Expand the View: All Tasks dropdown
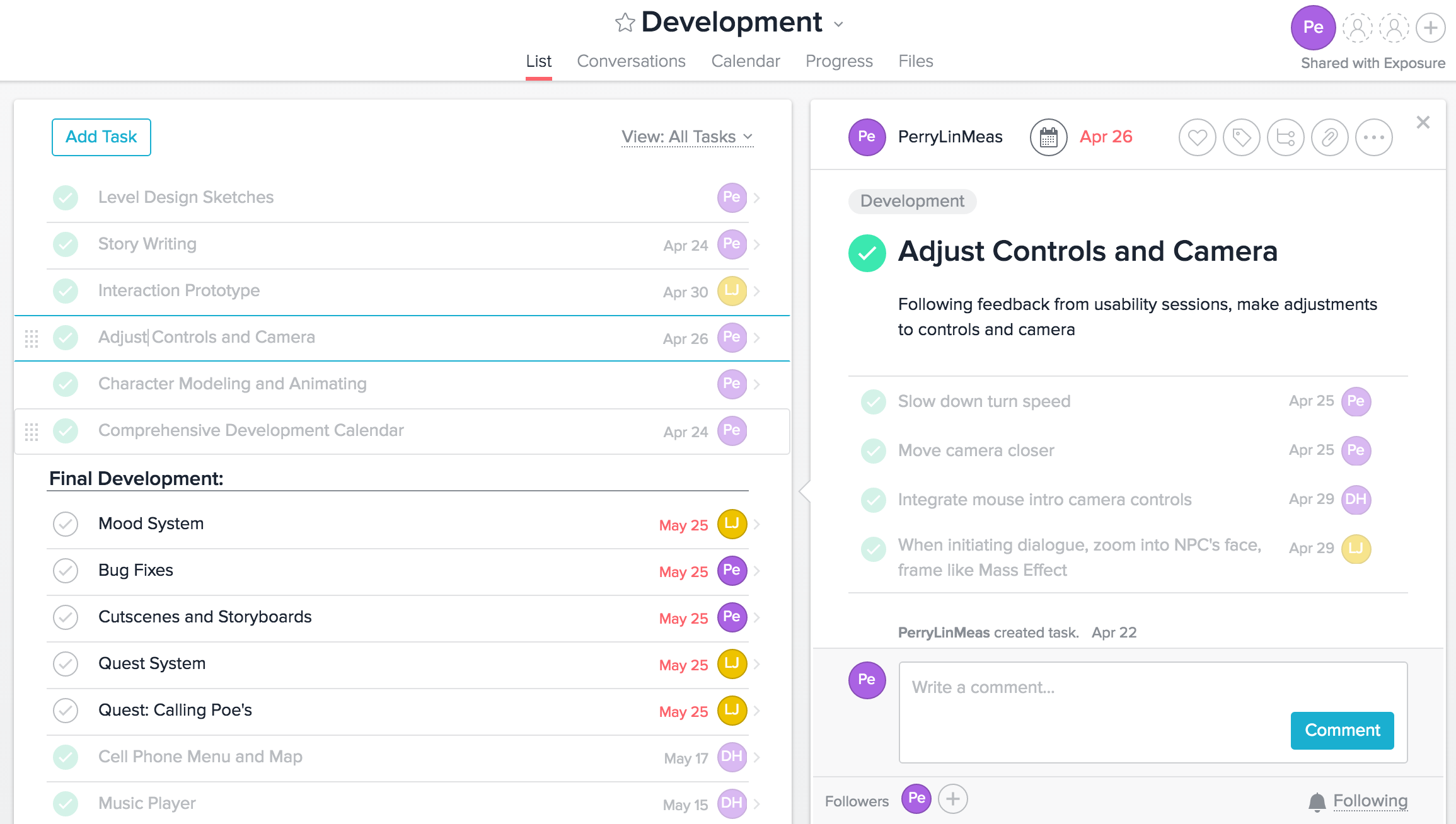This screenshot has height=824, width=1456. pyautogui.click(x=687, y=137)
